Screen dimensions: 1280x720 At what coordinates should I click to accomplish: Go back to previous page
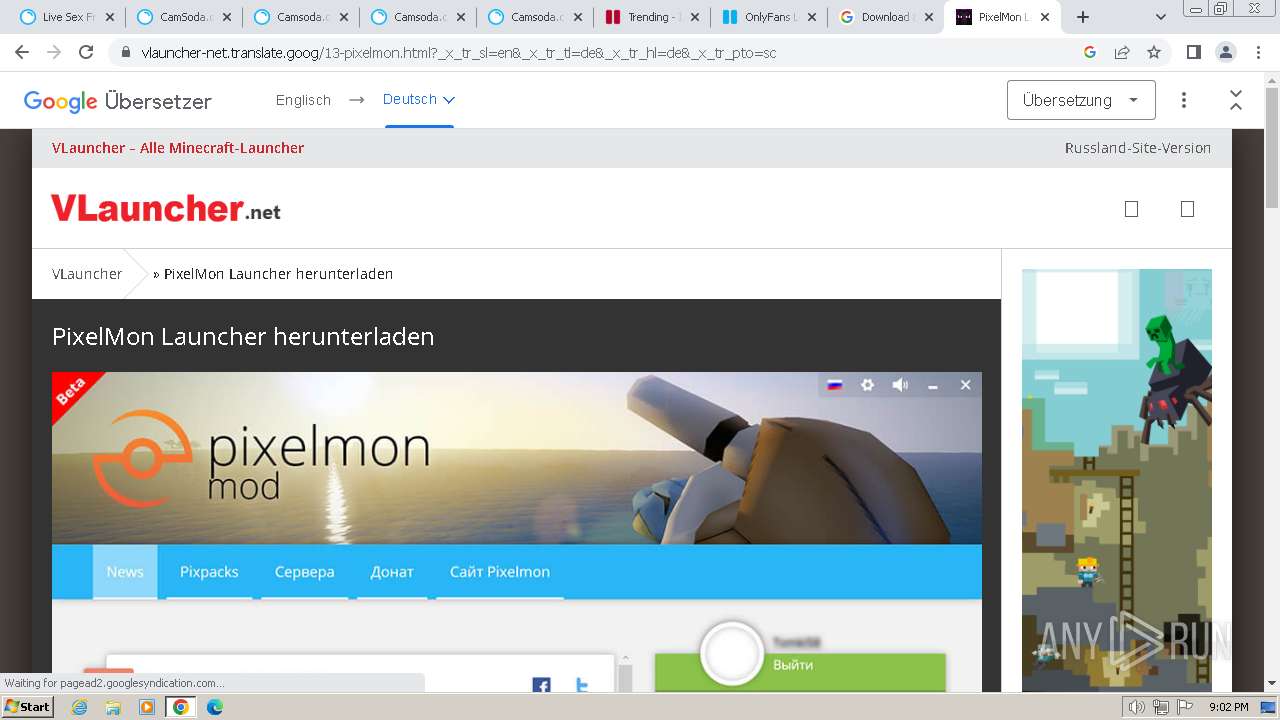[x=22, y=52]
